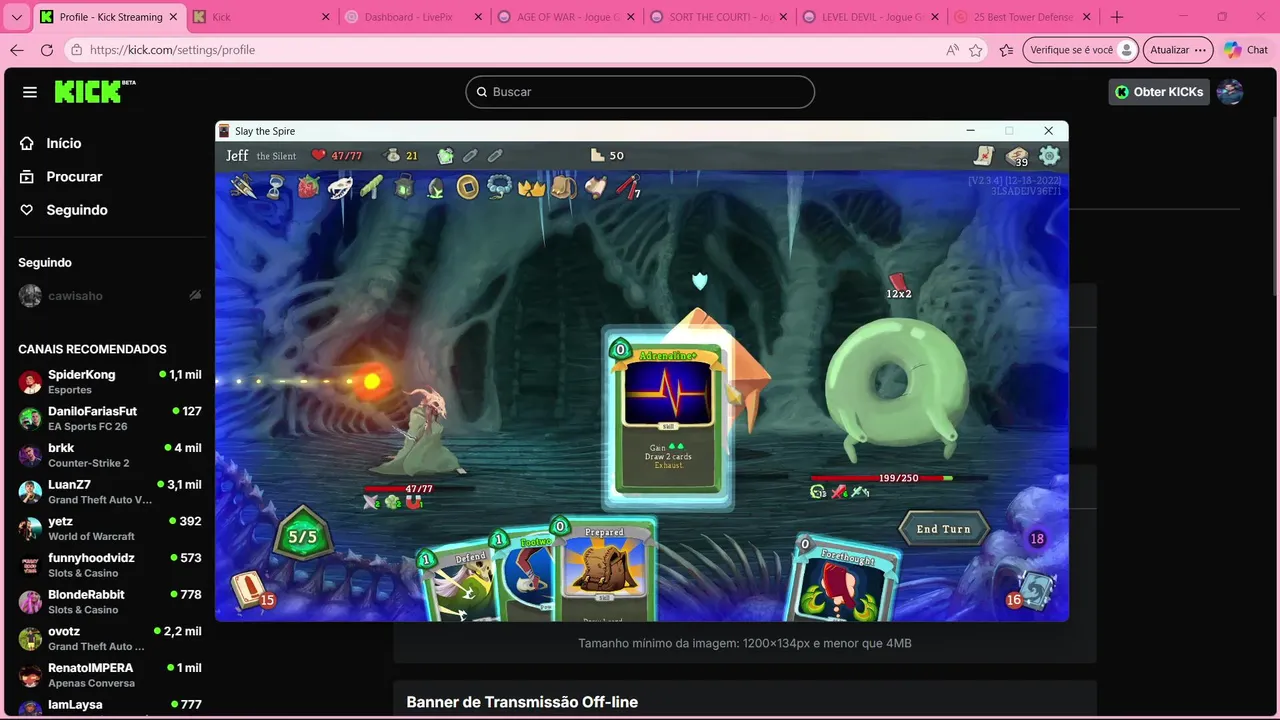Viewport: 1280px width, 720px height.
Task: Inspect the snake skull relic
Action: [x=340, y=186]
